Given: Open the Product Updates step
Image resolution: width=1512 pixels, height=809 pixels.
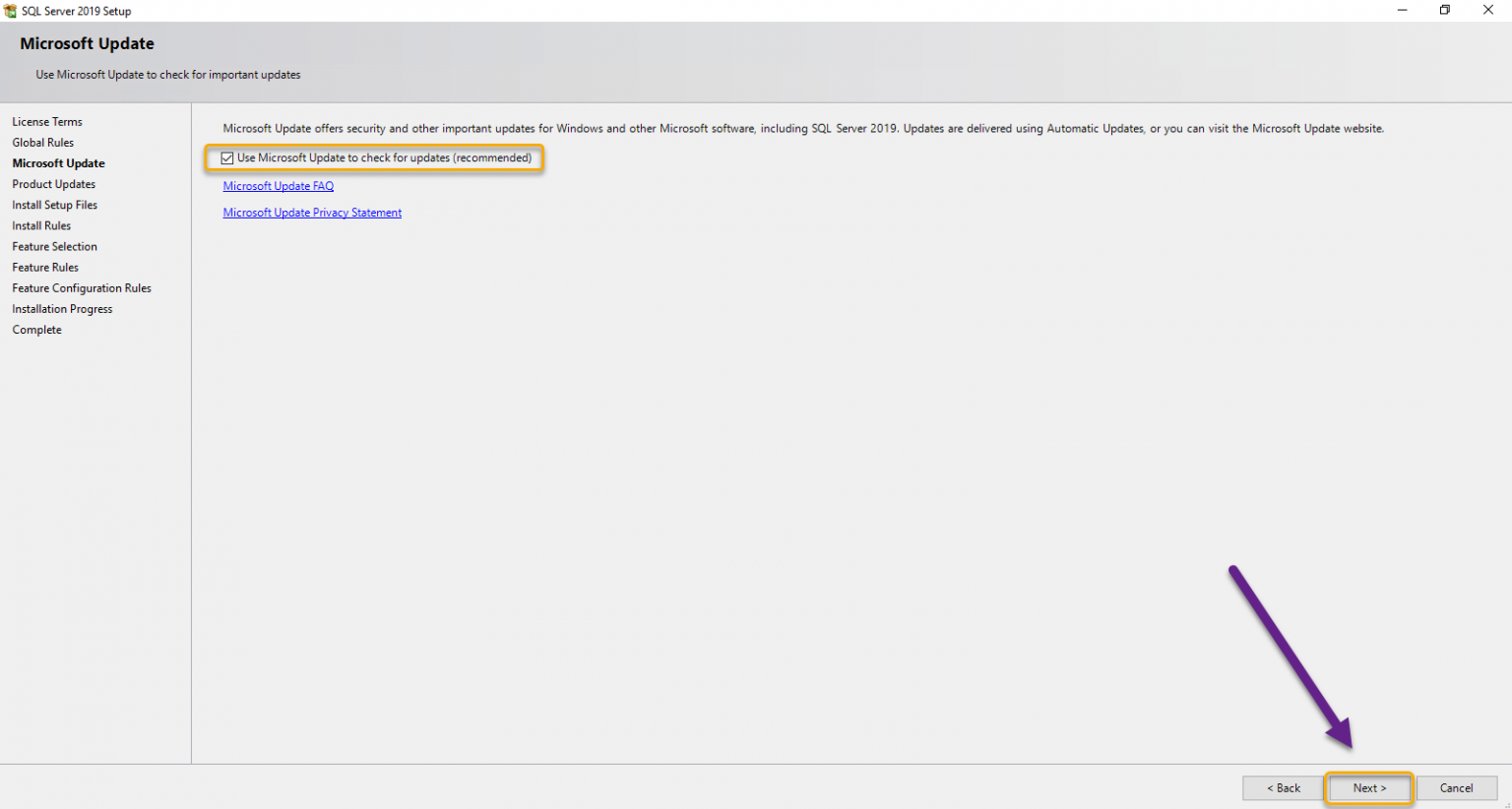Looking at the screenshot, I should coord(53,183).
